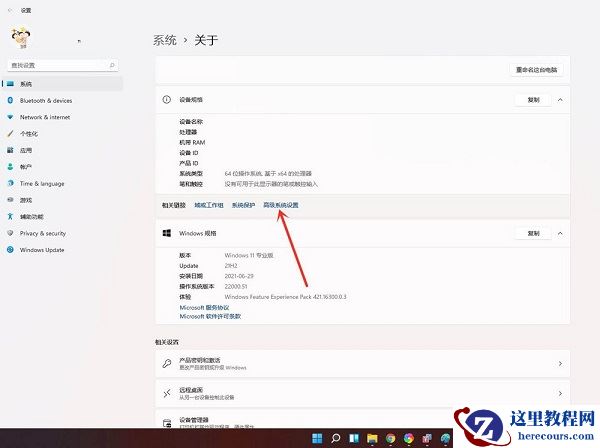Click the Windows 11 专业版 edition value
600x448 pixels.
coord(249,255)
